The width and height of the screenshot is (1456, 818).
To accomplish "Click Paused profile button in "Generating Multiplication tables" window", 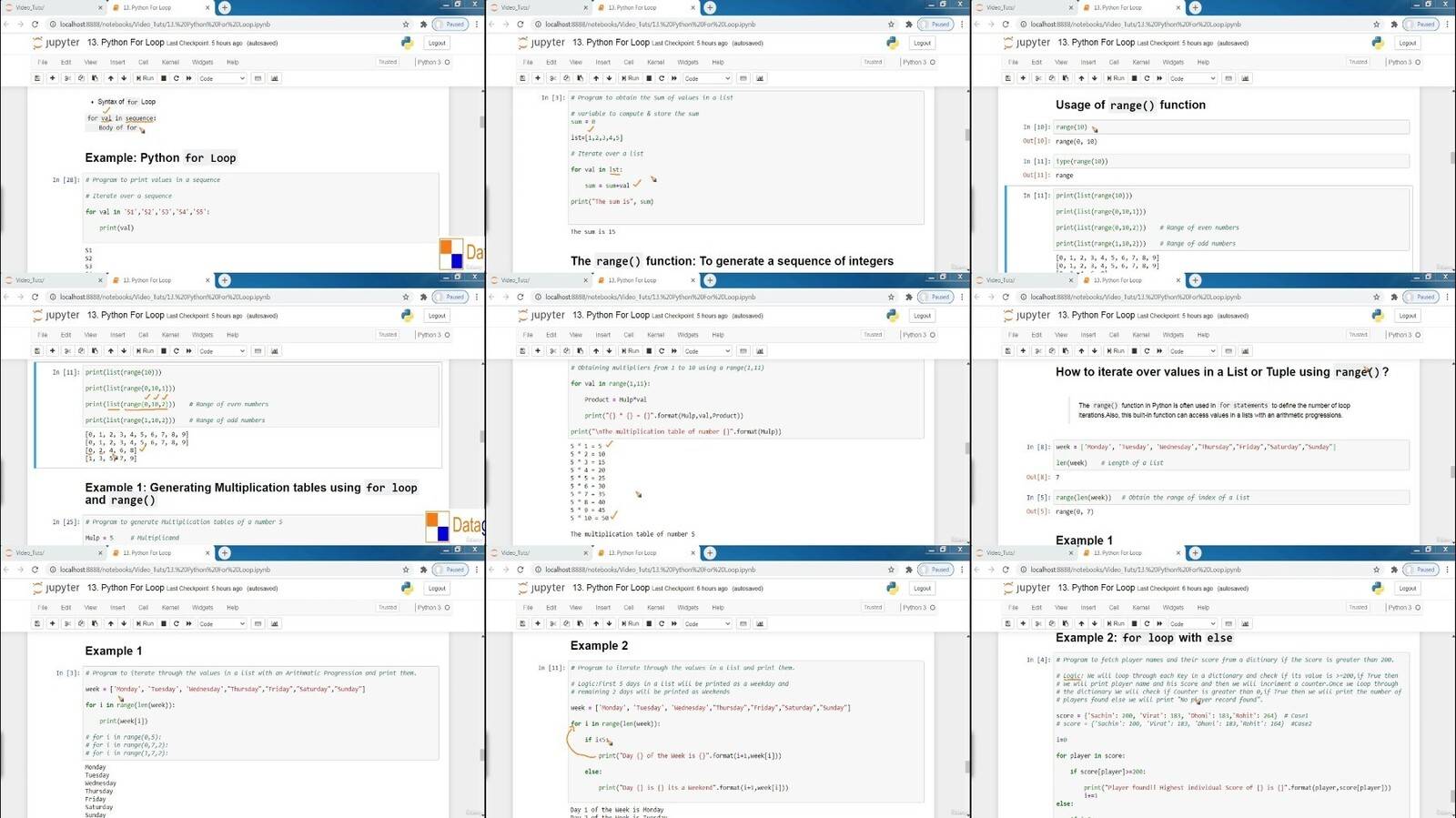I will pos(451,297).
